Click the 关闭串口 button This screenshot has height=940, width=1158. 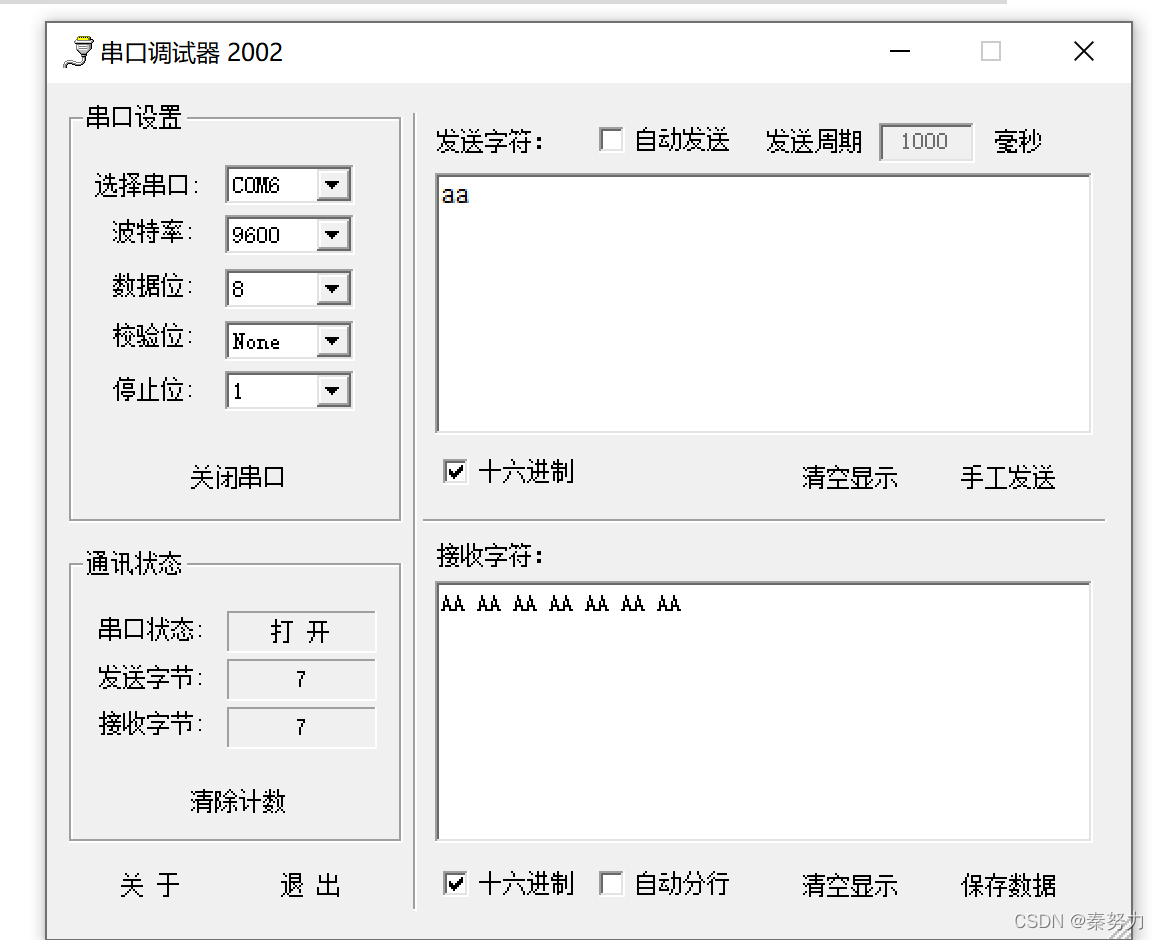[237, 477]
